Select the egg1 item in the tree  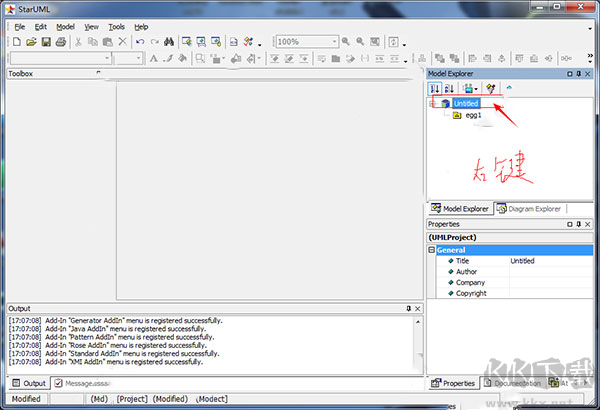(x=474, y=115)
